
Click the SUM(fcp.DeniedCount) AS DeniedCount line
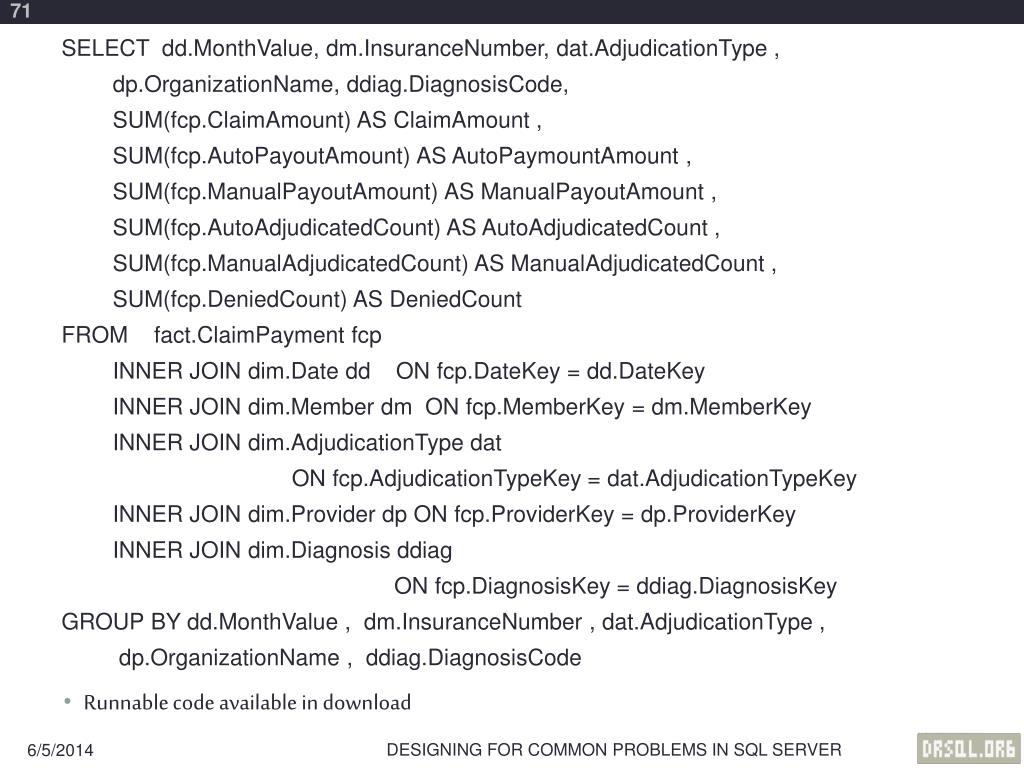click(x=317, y=300)
